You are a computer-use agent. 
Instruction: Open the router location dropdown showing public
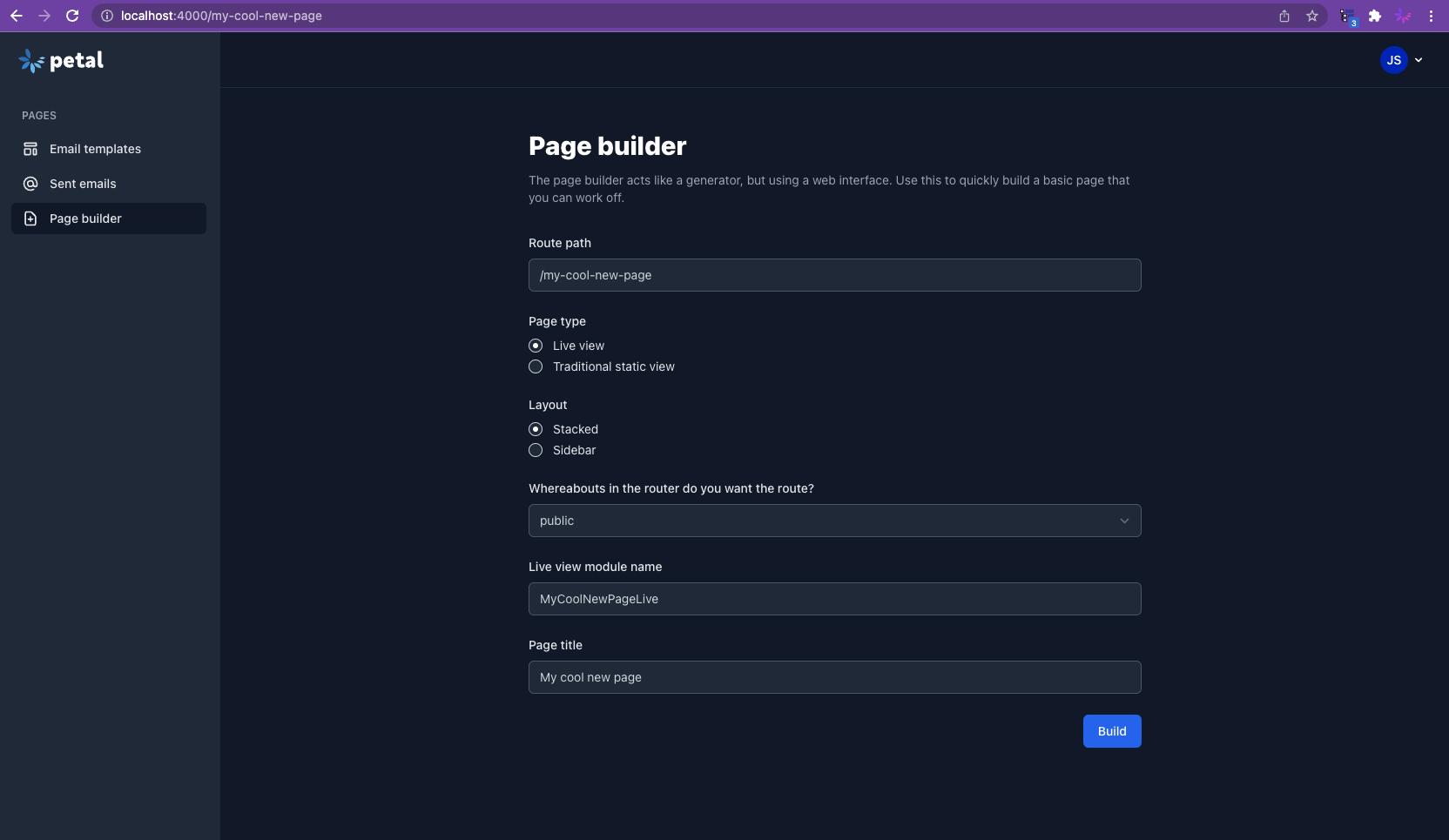834,521
